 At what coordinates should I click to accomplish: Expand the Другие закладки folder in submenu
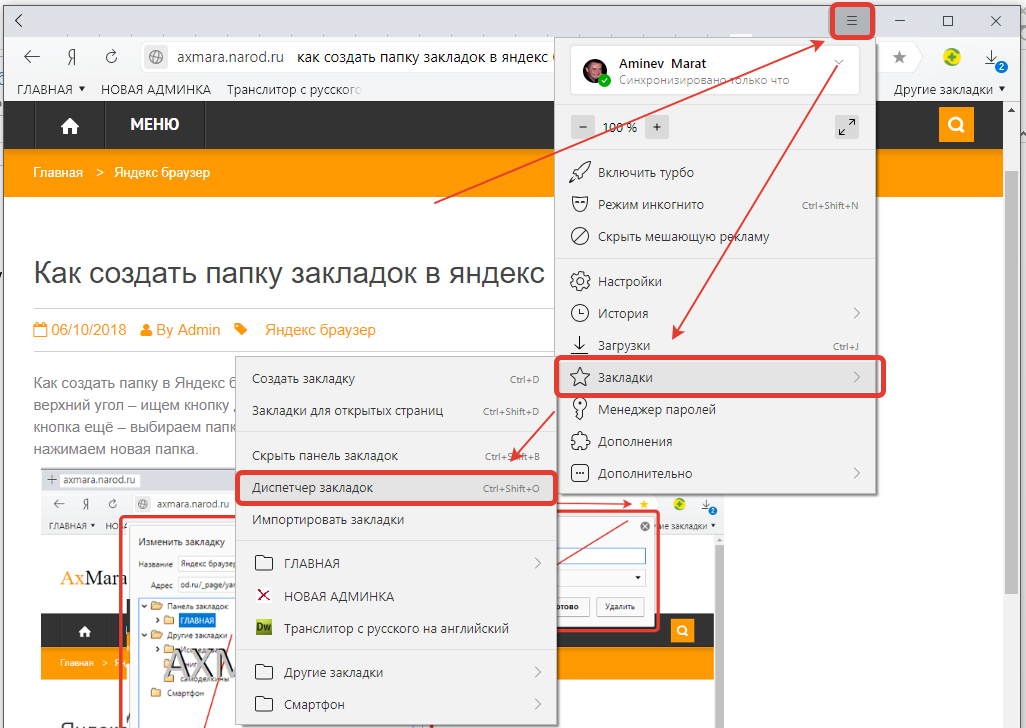click(x=395, y=672)
